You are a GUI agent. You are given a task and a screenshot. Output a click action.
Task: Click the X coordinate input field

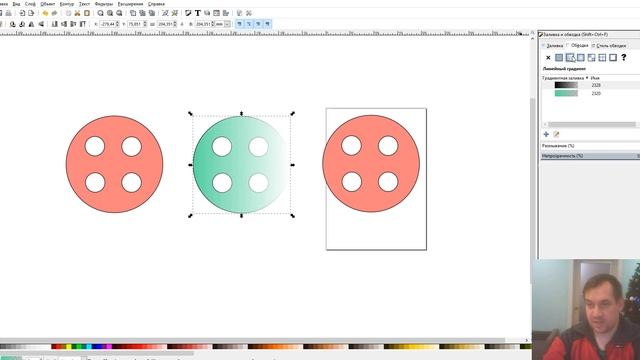[109, 24]
